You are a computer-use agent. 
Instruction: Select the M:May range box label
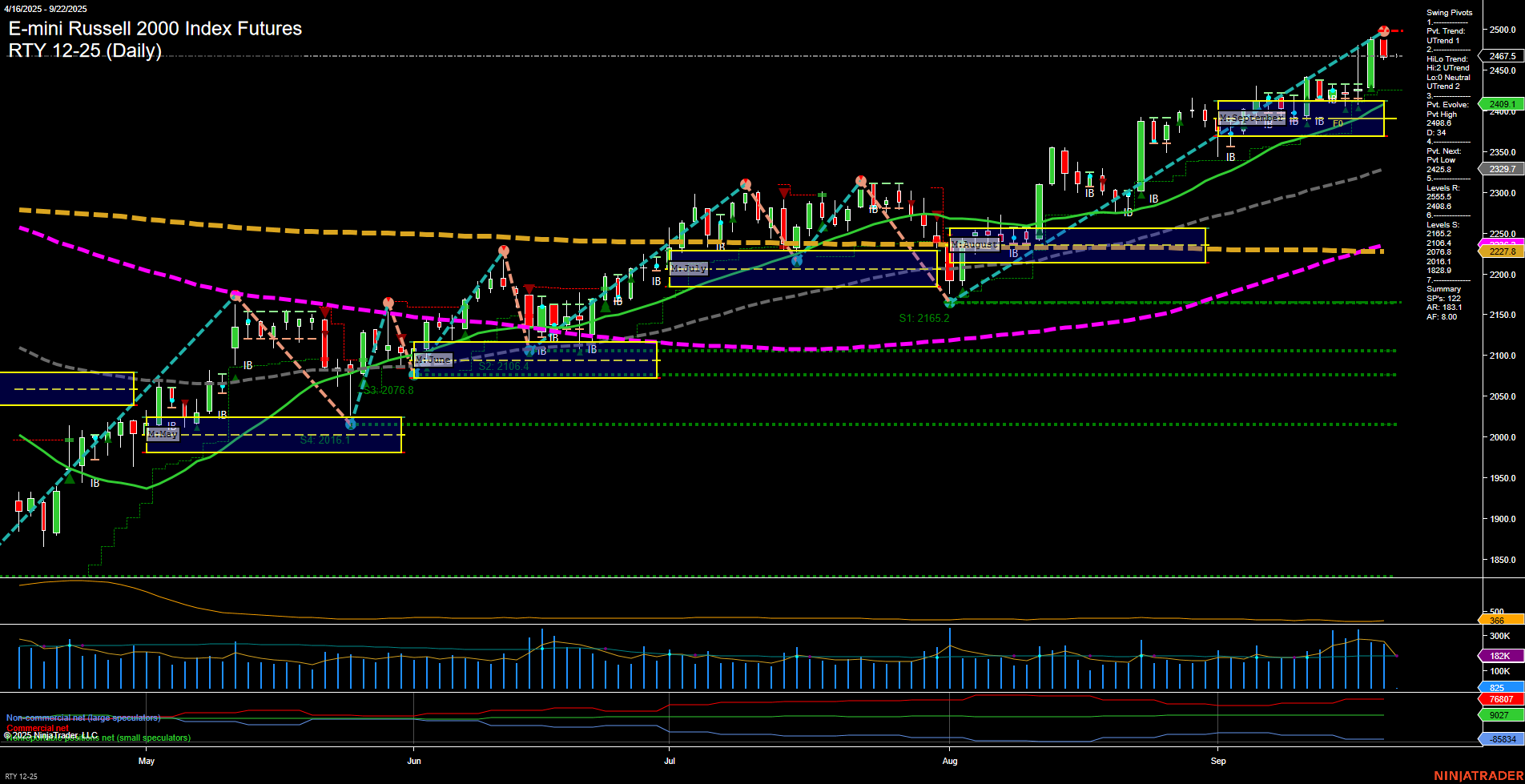(163, 434)
